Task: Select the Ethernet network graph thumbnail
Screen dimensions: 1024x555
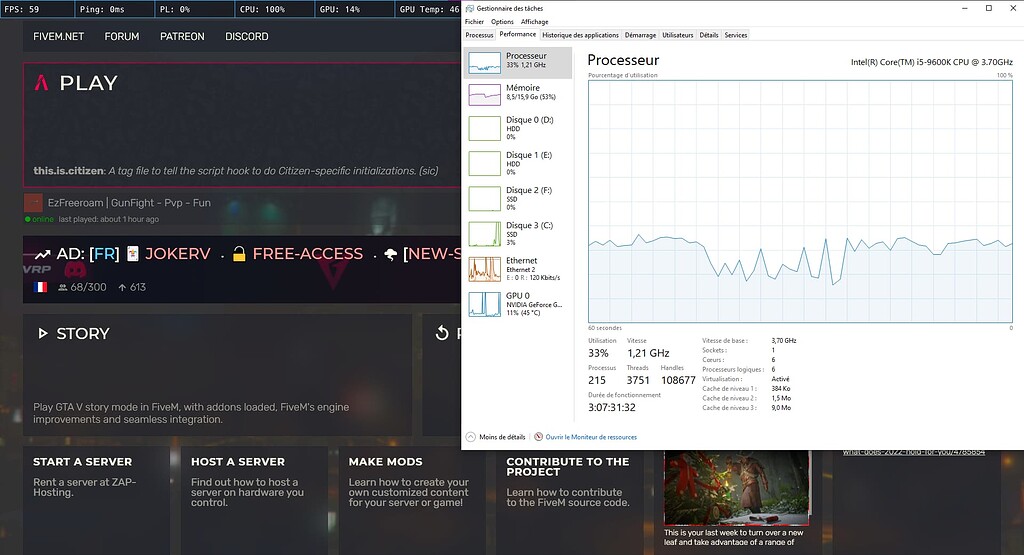Action: (485, 269)
